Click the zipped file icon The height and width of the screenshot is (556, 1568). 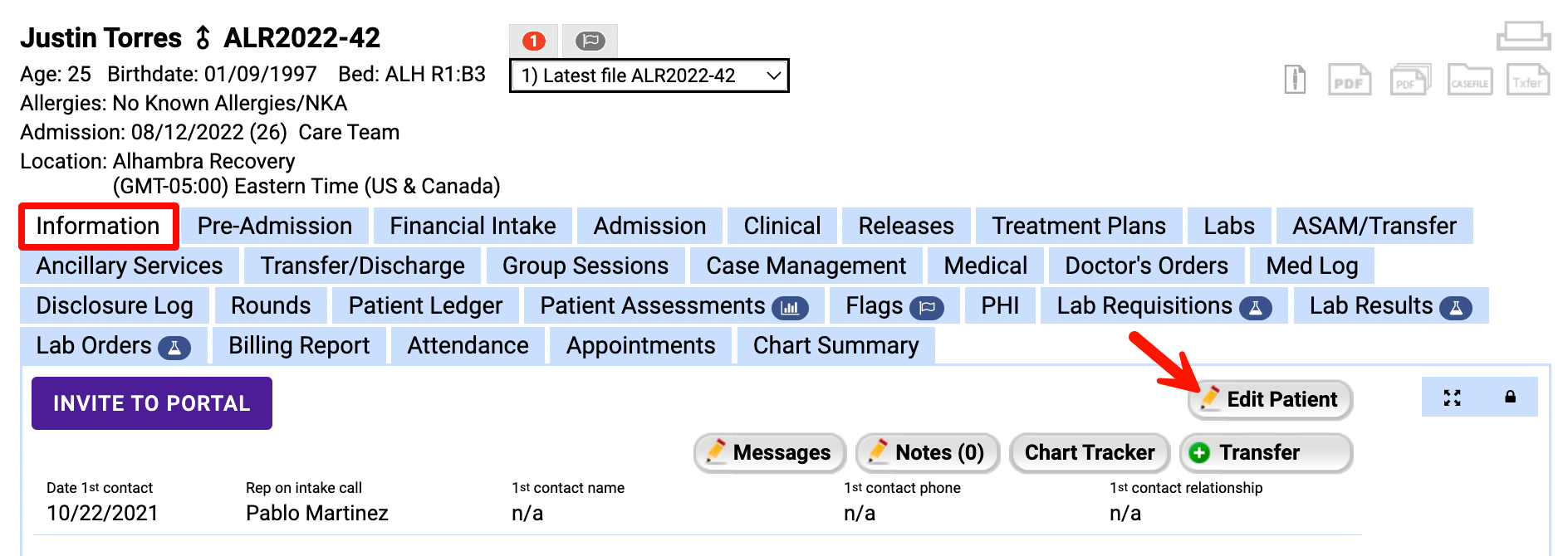tap(1295, 80)
